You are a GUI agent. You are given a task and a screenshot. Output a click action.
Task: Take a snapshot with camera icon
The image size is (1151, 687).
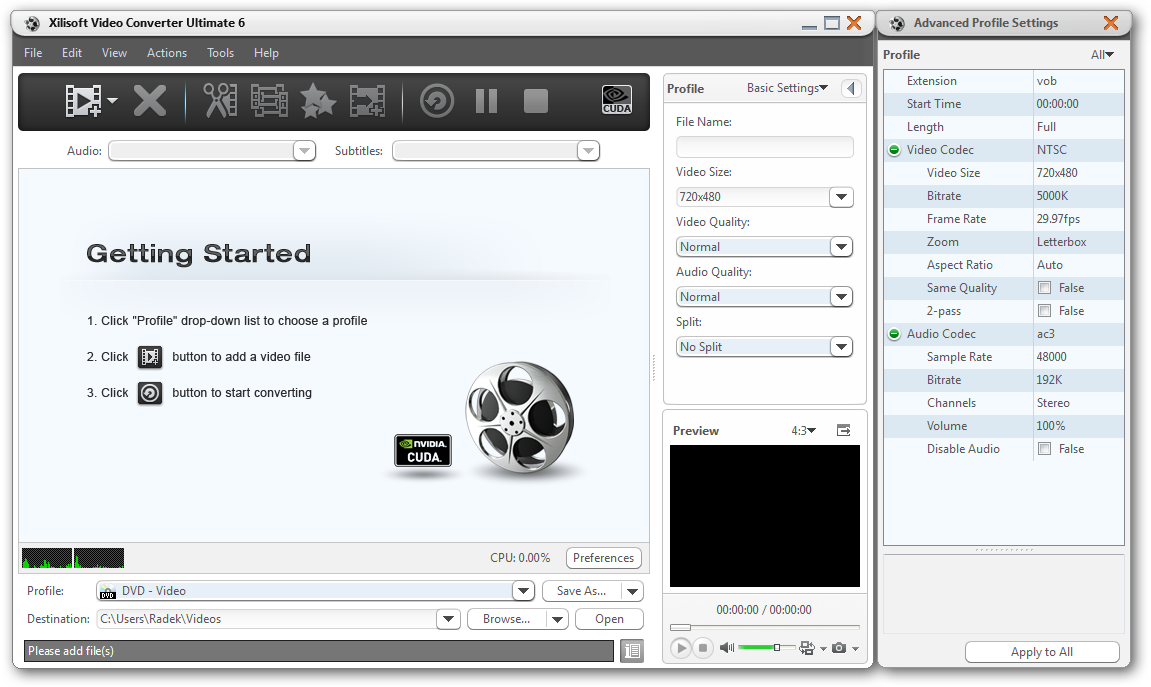839,647
